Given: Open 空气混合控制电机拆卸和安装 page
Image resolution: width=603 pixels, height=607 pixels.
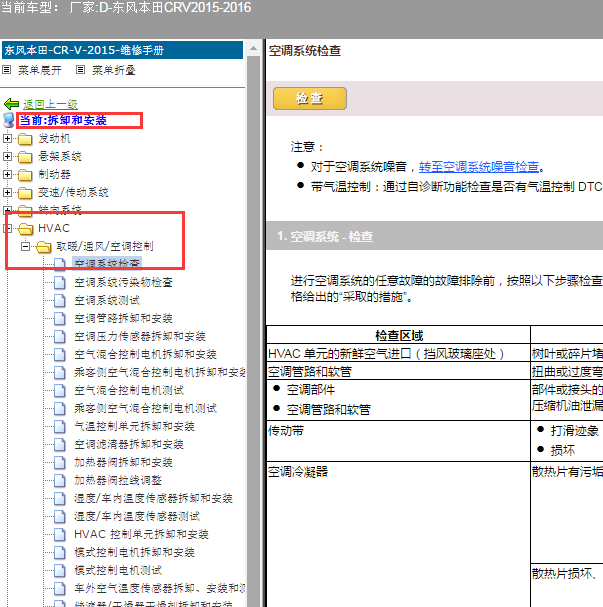Looking at the screenshot, I should [x=145, y=354].
